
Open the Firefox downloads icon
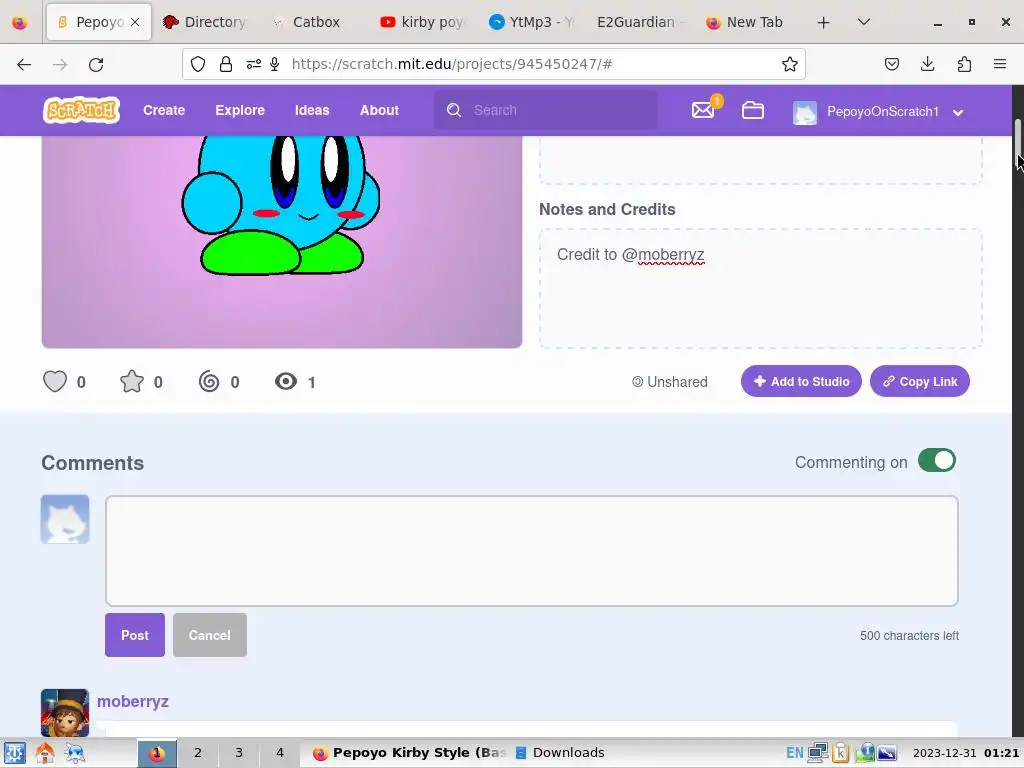(927, 64)
